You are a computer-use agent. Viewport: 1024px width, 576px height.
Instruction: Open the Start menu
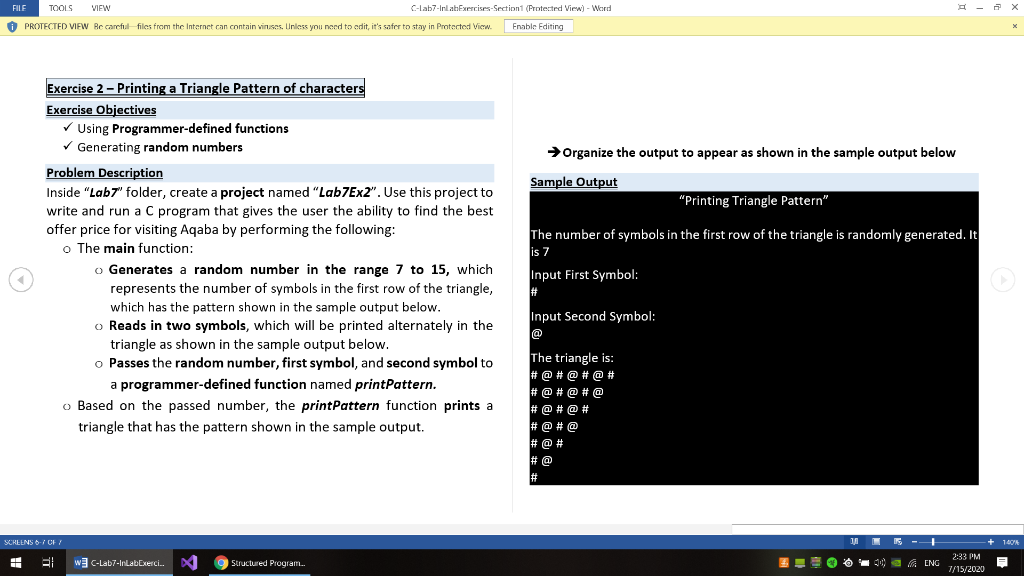click(16, 562)
